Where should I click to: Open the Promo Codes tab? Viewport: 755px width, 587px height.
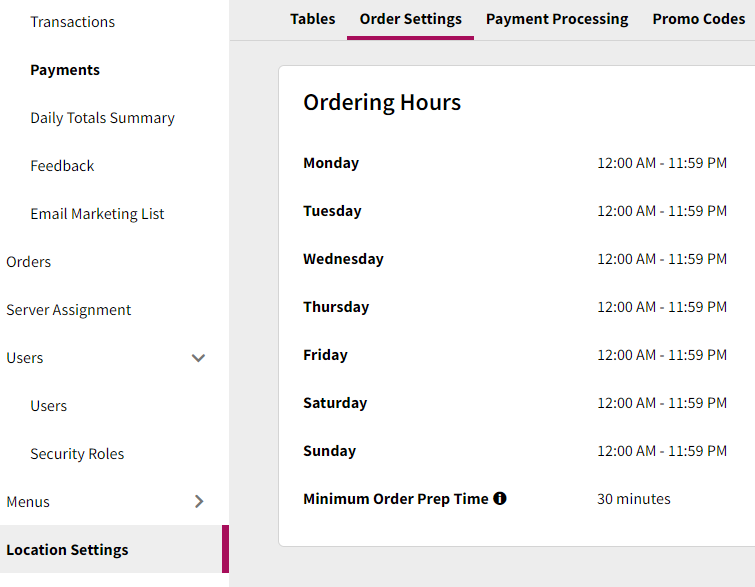click(698, 19)
